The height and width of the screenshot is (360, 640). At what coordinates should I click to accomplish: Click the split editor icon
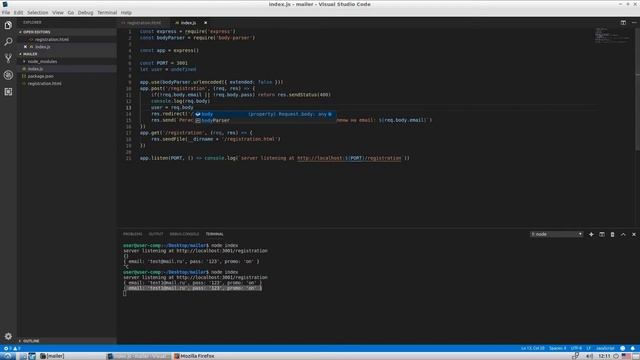click(623, 23)
